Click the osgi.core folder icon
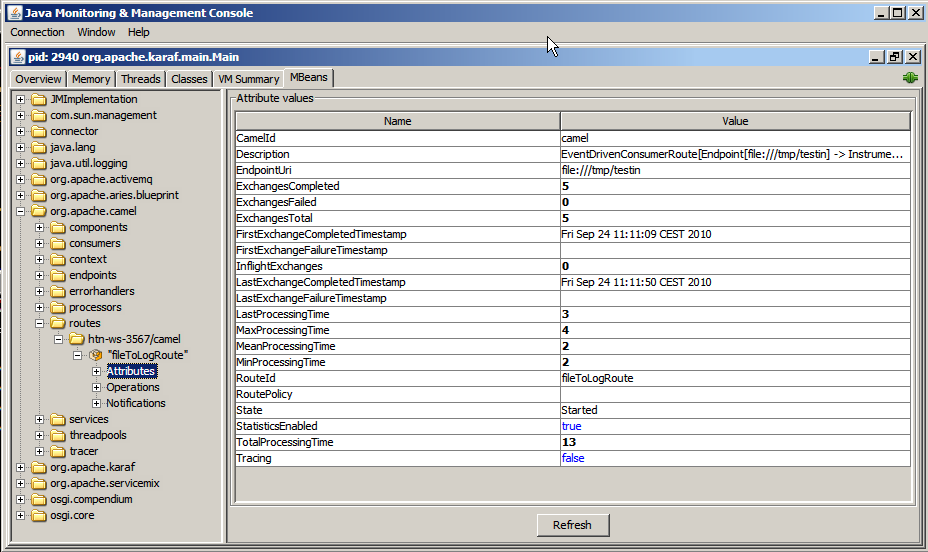Viewport: 928px width, 552px height. click(39, 515)
